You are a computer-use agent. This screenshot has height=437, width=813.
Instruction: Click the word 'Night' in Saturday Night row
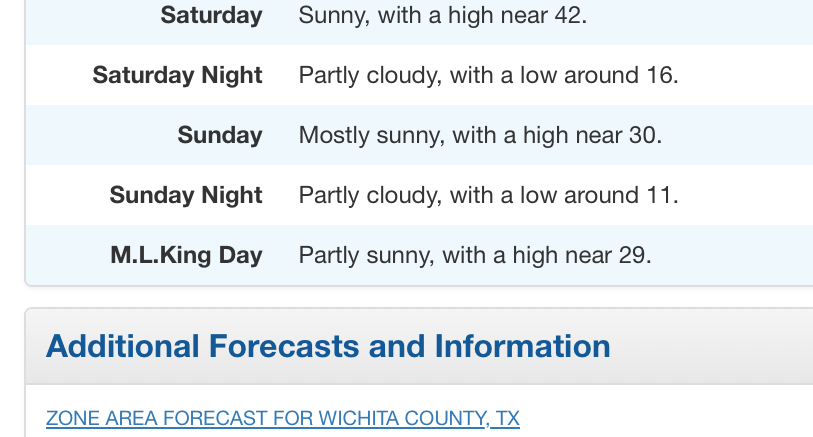(x=232, y=75)
